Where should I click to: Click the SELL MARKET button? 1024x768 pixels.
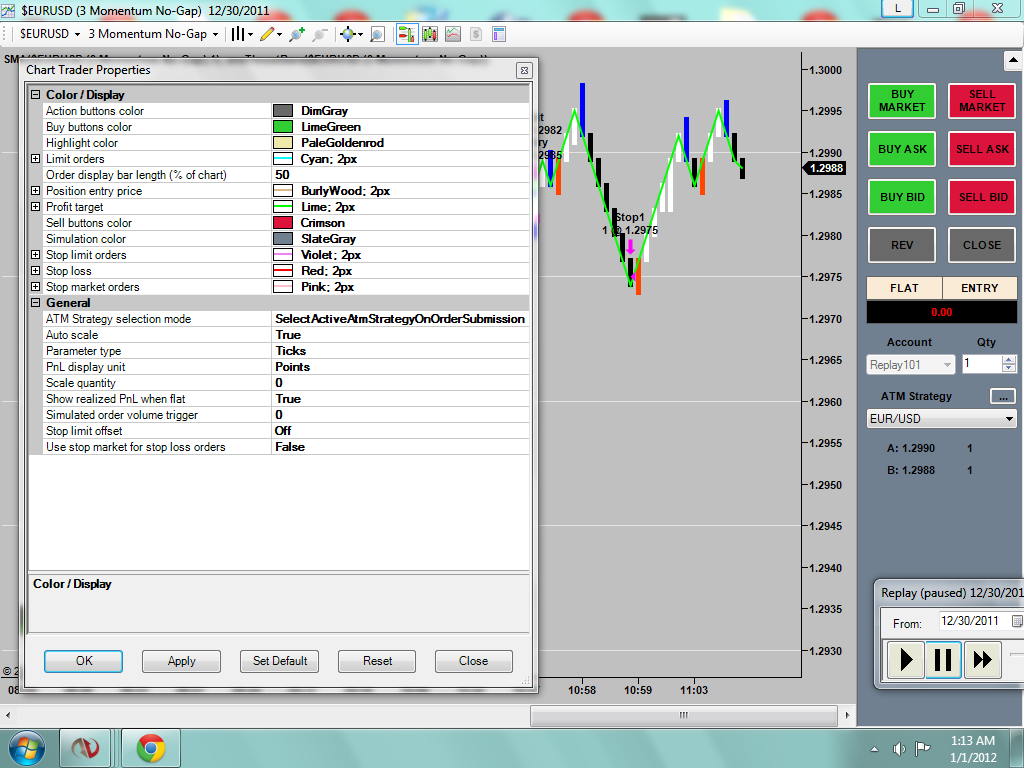point(982,101)
